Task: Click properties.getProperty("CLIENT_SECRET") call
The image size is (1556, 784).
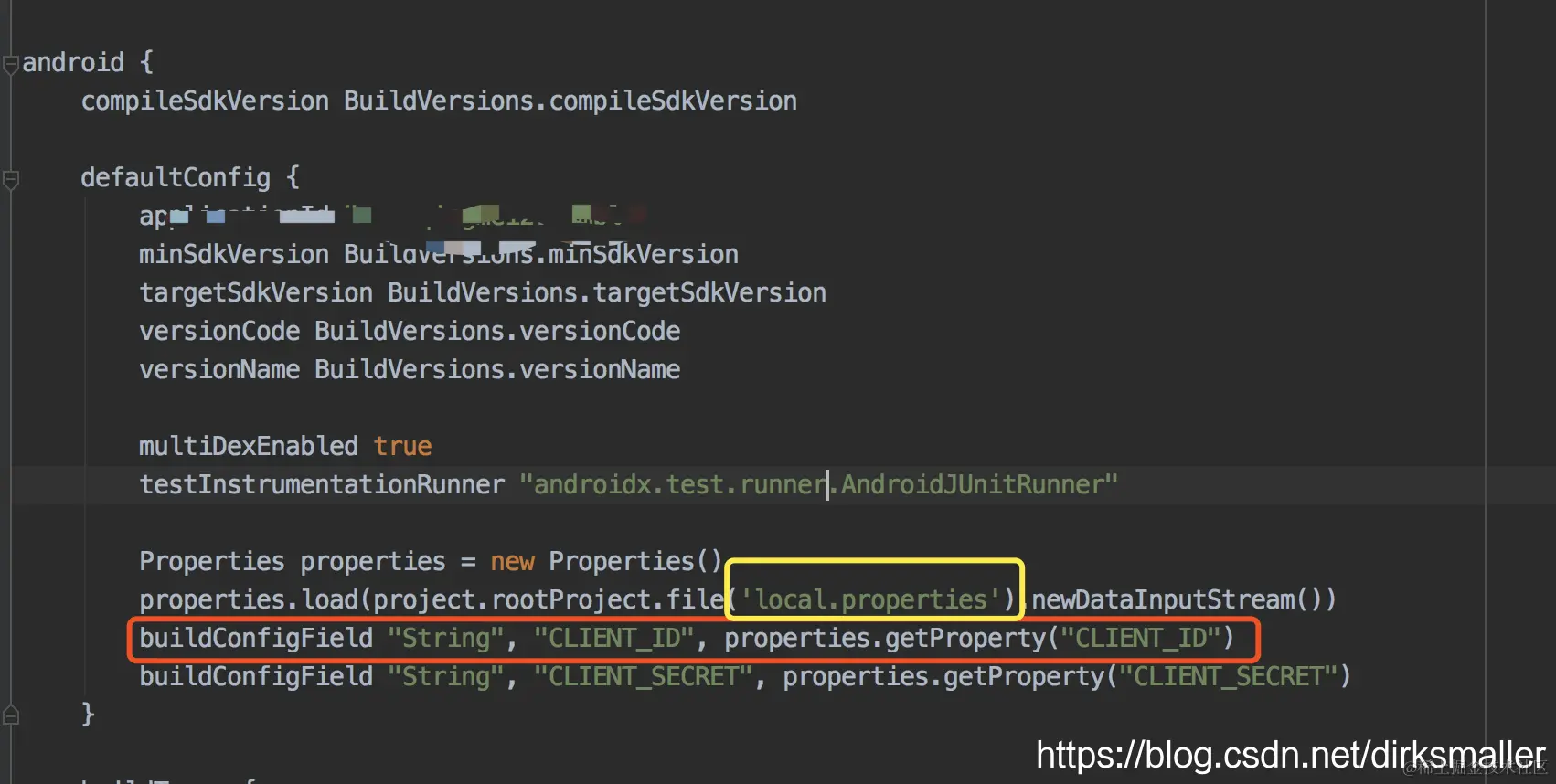Action: 1068,676
